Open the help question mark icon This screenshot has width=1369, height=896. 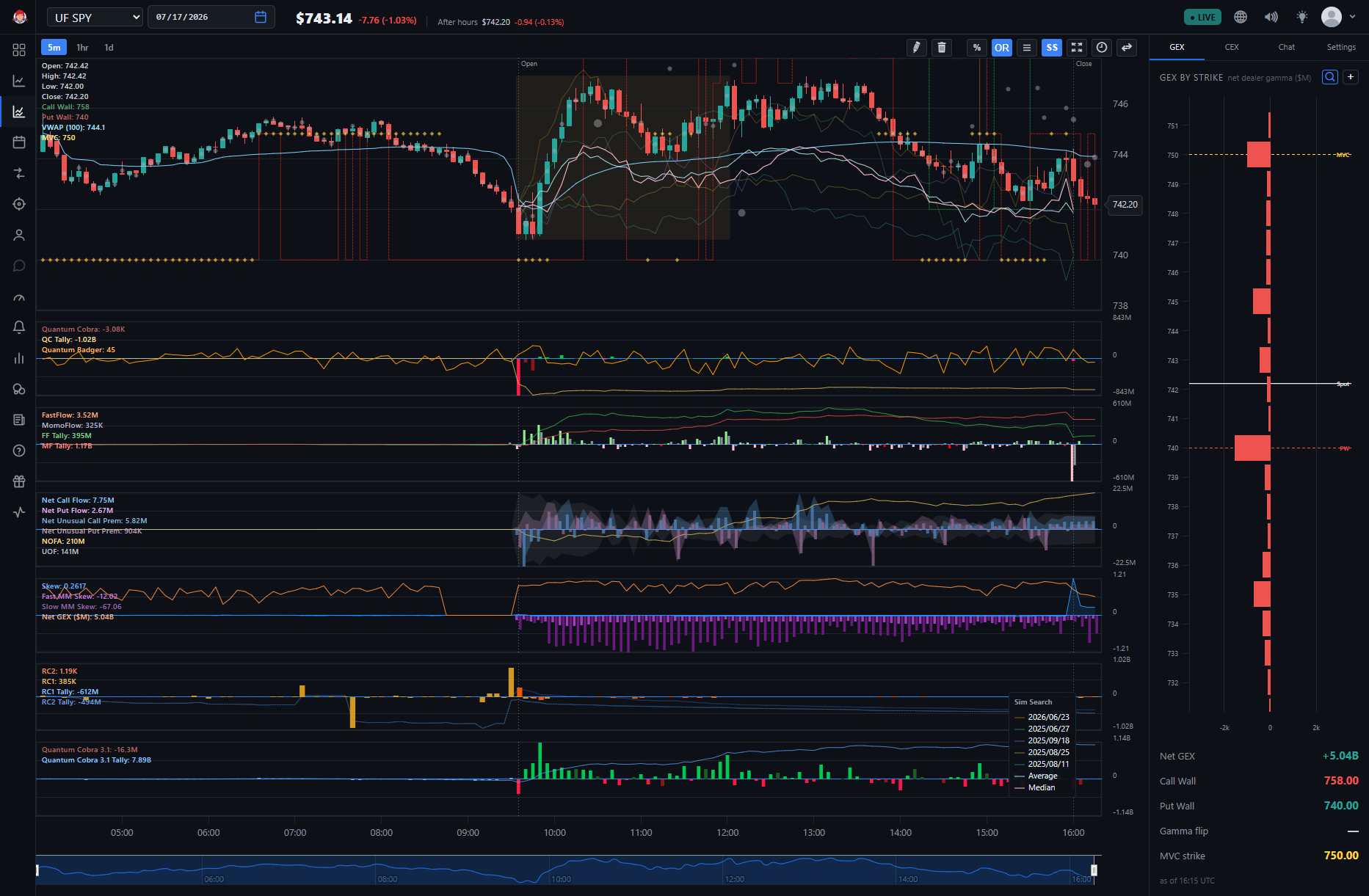click(19, 451)
